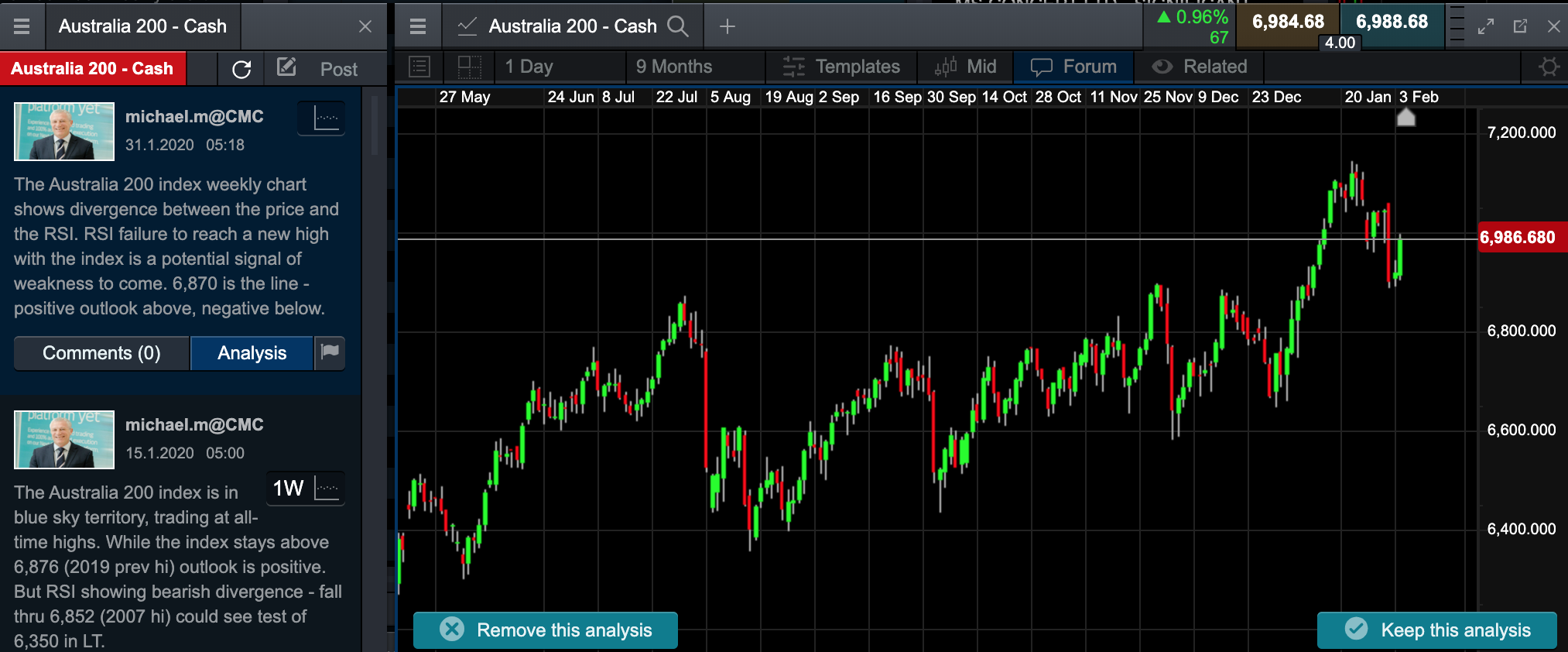
Task: Toggle the Related instruments view
Action: pos(1200,67)
